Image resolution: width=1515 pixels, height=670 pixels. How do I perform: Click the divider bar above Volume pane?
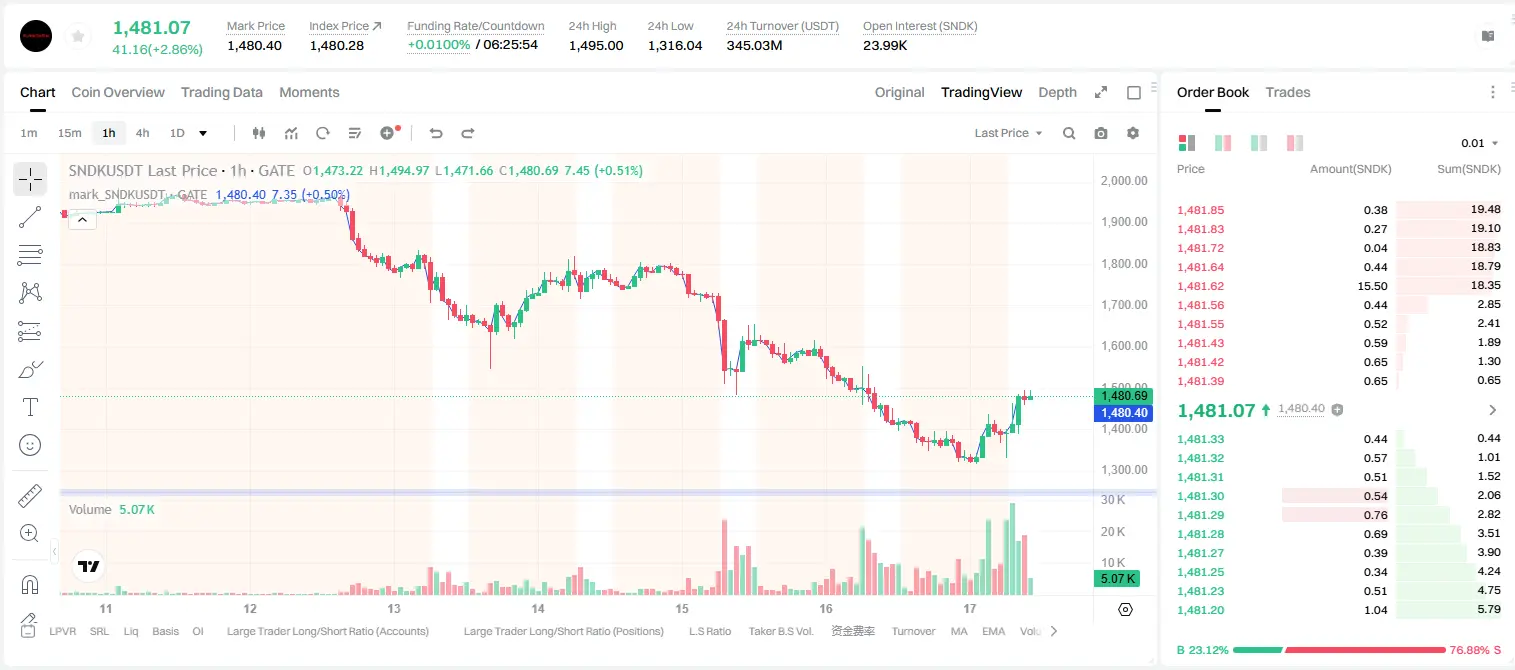tap(608, 492)
